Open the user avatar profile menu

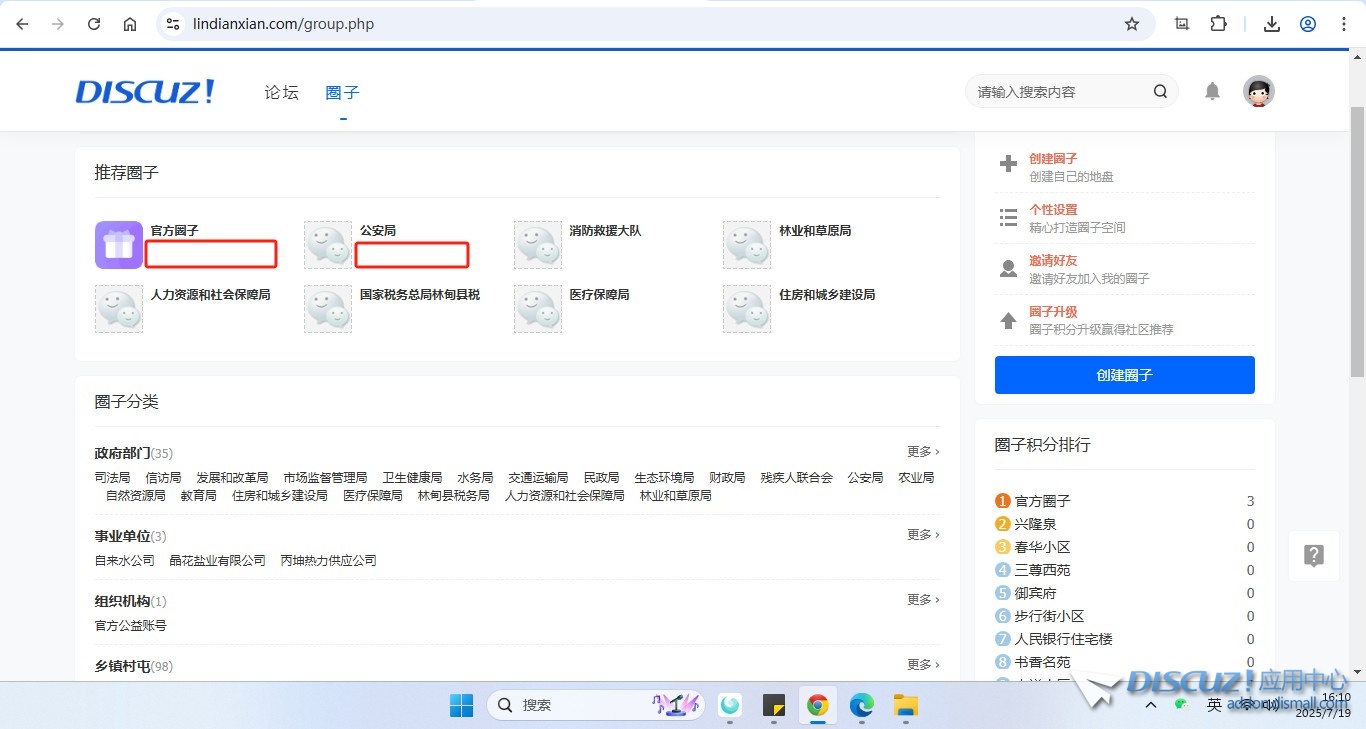[x=1258, y=92]
